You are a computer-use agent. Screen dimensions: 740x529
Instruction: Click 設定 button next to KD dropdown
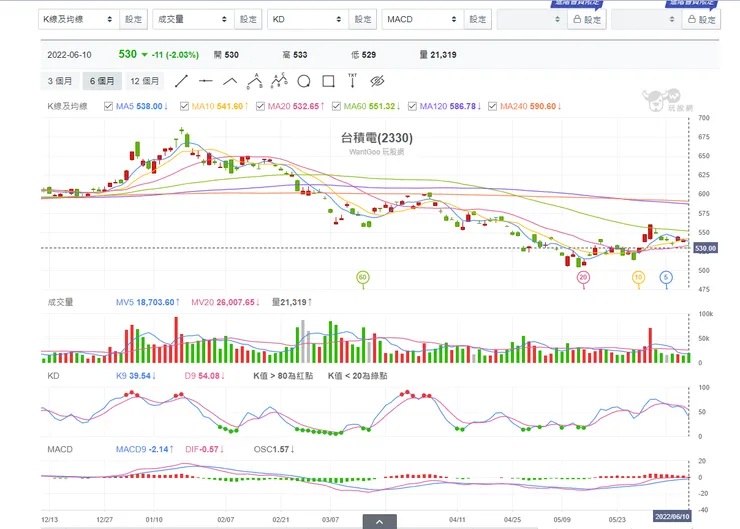(x=362, y=19)
